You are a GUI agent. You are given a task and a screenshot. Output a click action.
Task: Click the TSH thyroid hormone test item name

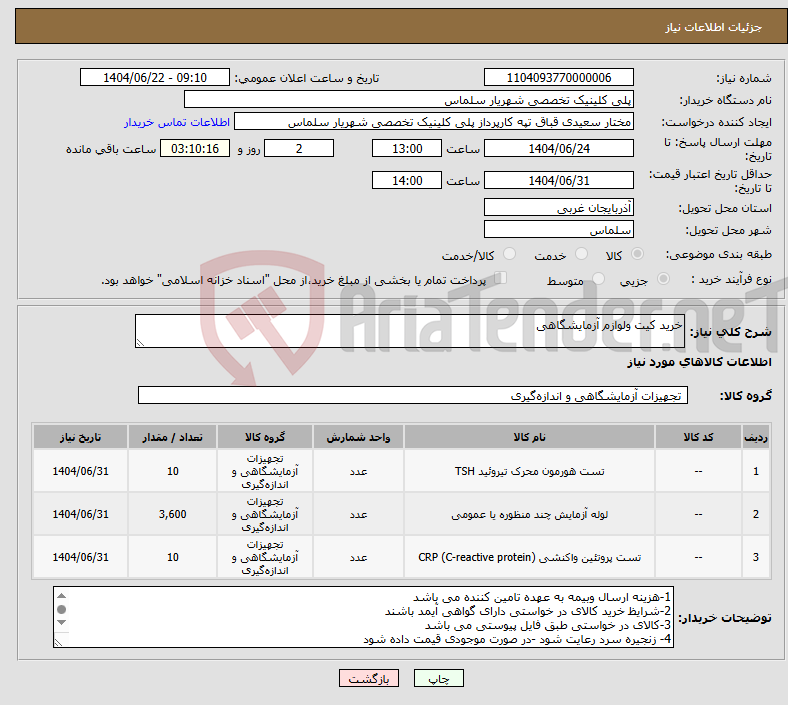[x=529, y=471]
